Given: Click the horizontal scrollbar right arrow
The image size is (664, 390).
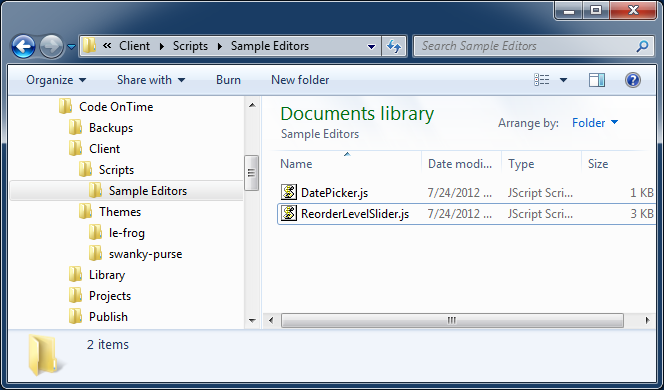Looking at the screenshot, I should [647, 320].
